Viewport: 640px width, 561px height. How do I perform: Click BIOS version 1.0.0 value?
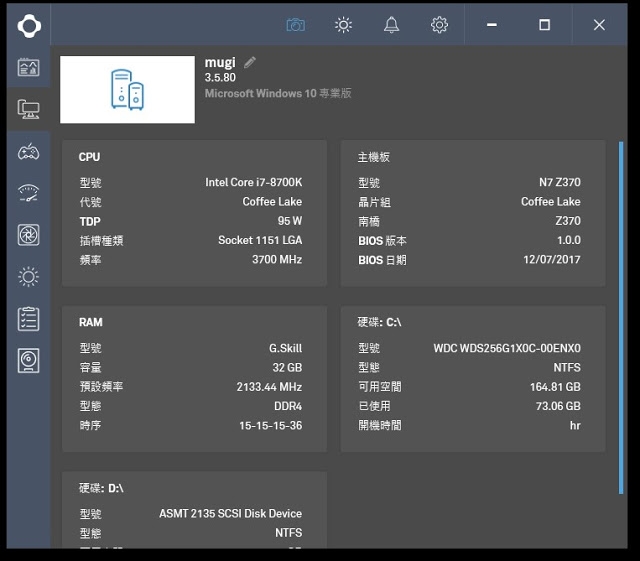pos(569,240)
